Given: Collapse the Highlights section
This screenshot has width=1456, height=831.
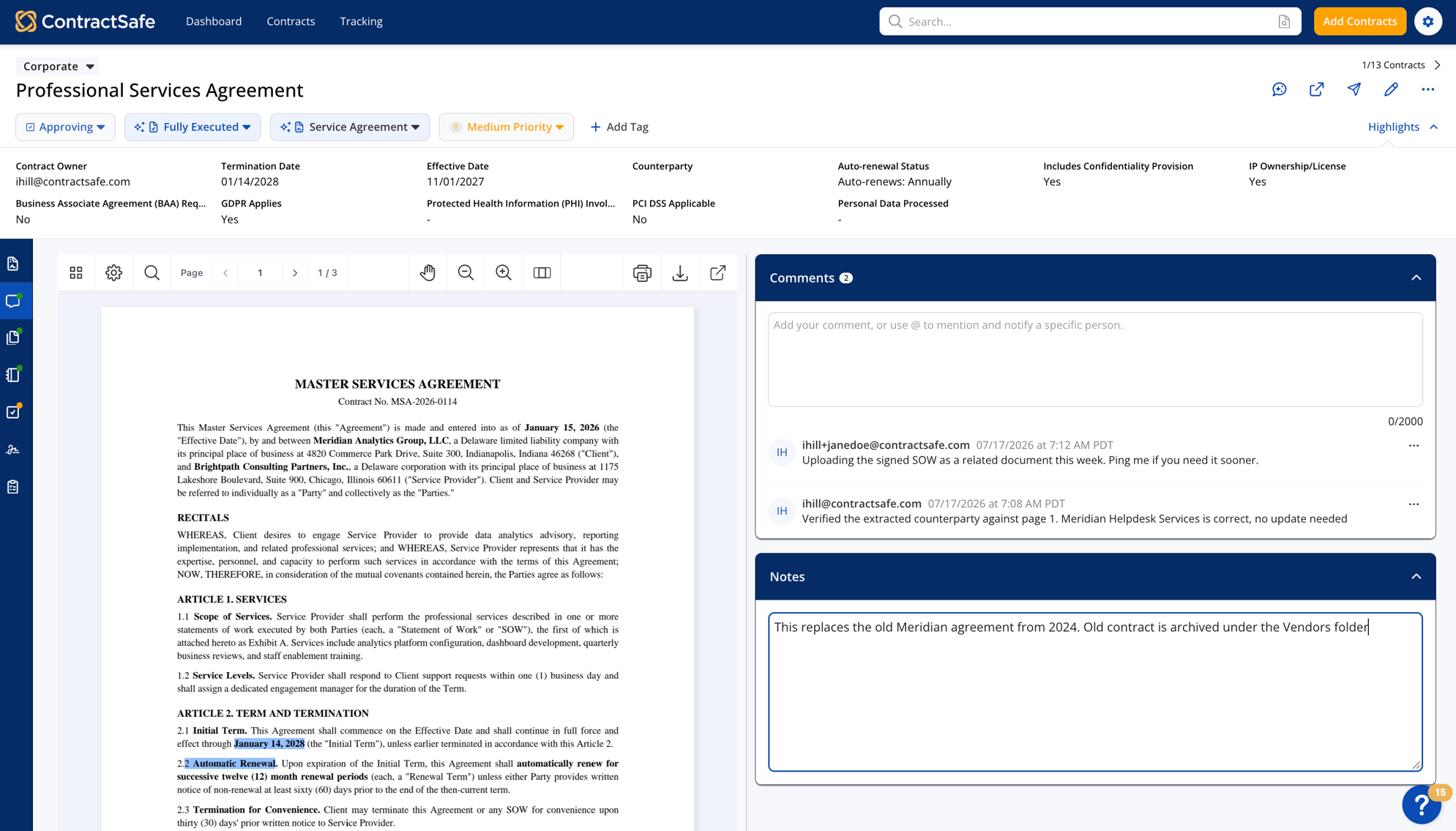Looking at the screenshot, I should tap(1403, 127).
